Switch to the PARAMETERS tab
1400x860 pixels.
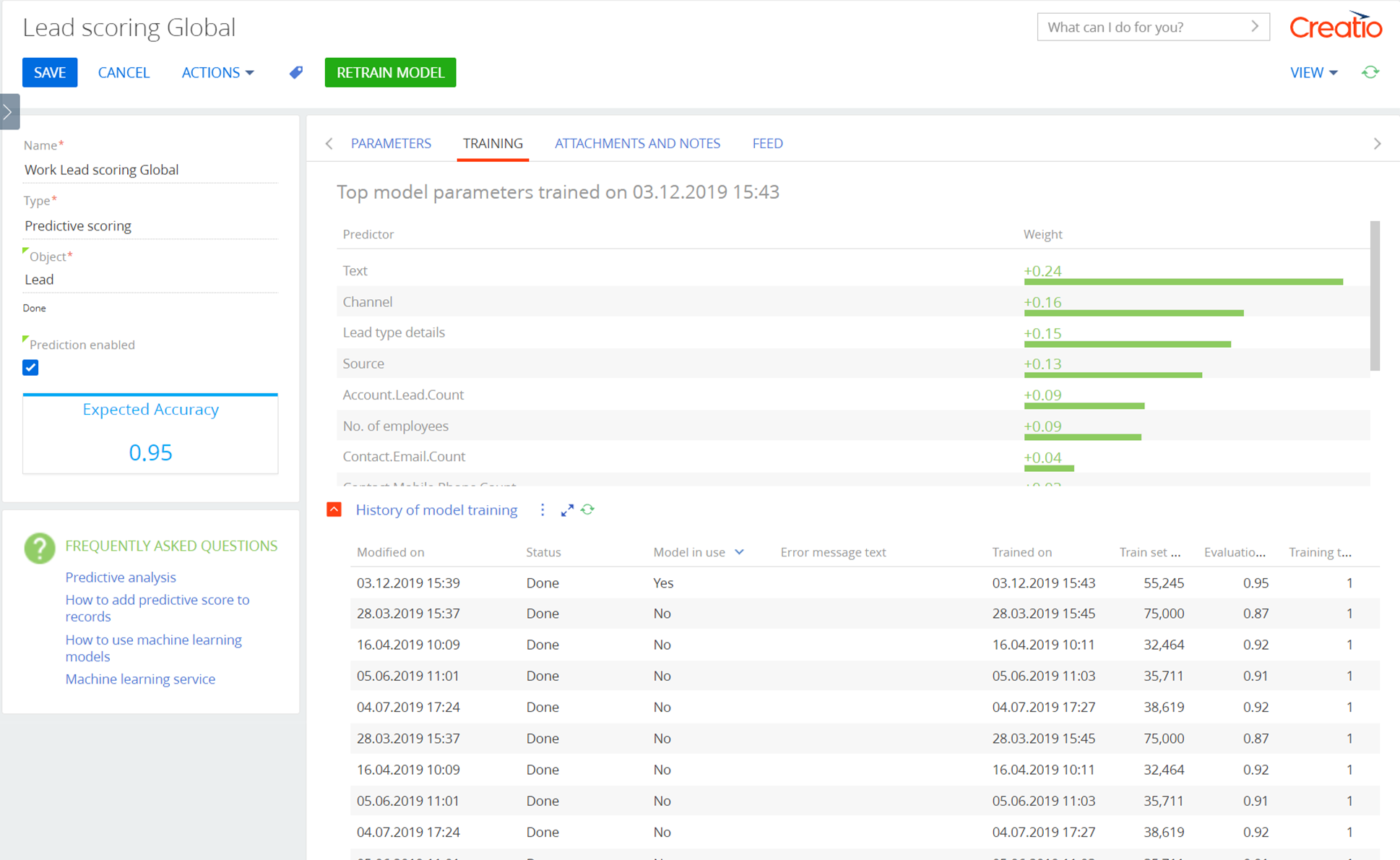[x=391, y=143]
